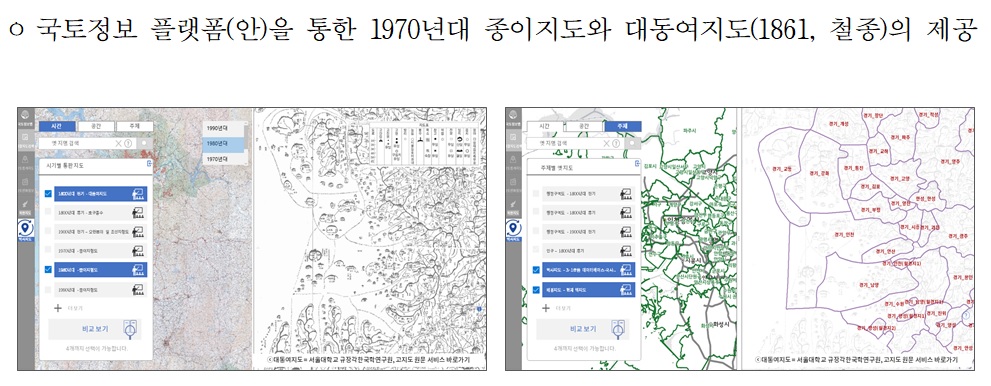Image resolution: width=991 pixels, height=386 pixels.
Task: Click 비교보기 button in right screenshot
Action: [583, 329]
